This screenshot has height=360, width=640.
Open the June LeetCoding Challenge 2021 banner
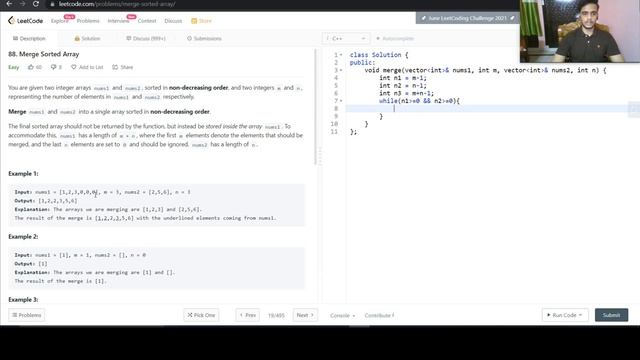[468, 18]
